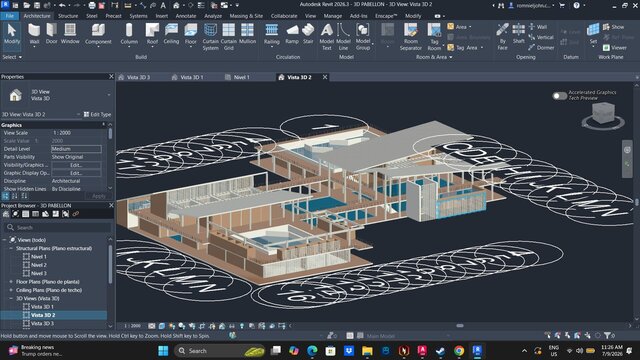Click the Project Browser search field

58,227
